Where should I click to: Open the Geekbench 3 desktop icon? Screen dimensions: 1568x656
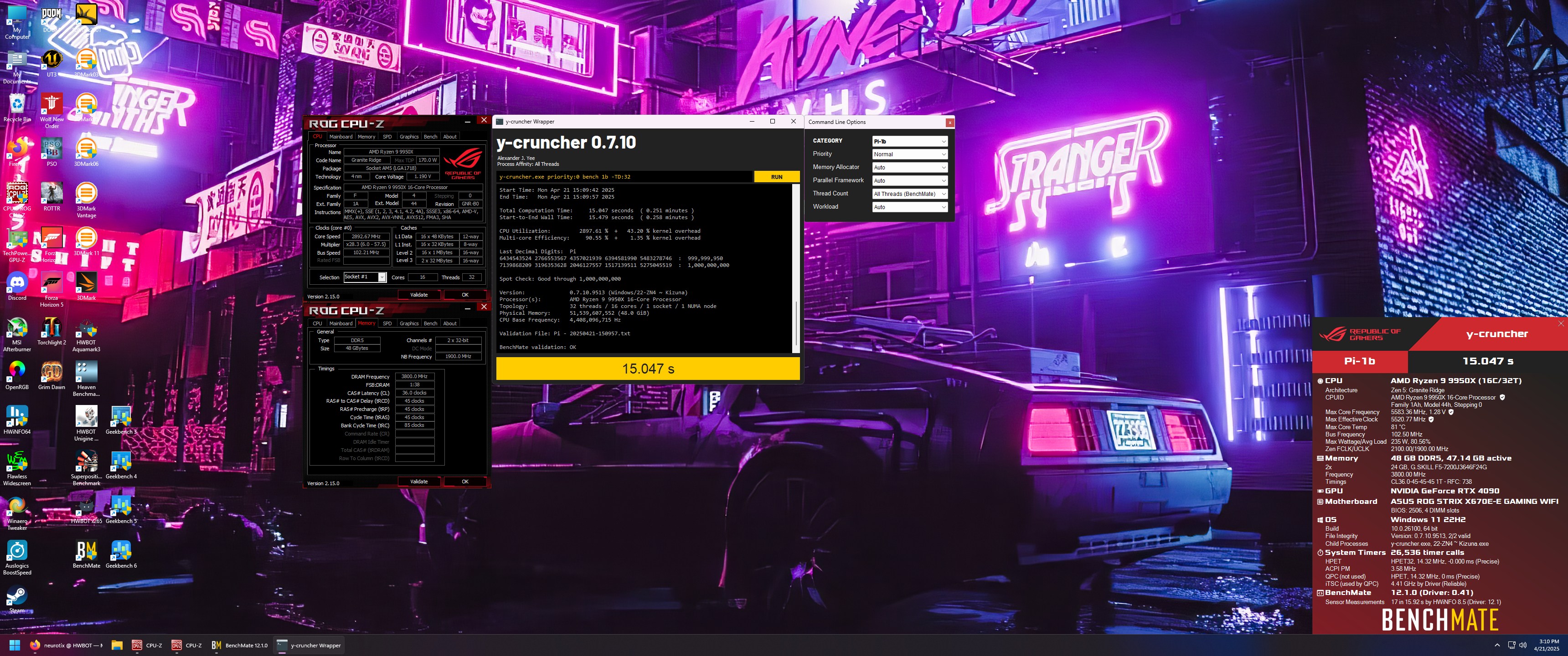(121, 420)
